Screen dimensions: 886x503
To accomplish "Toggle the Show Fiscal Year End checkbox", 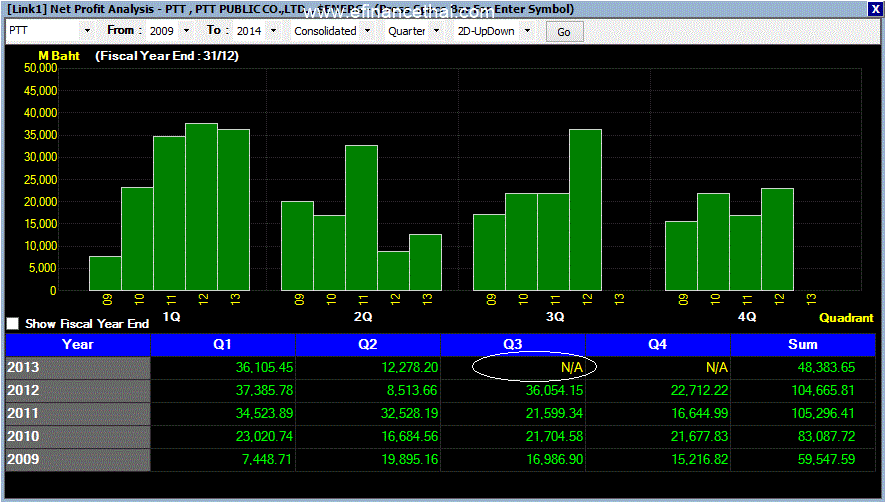I will pyautogui.click(x=12, y=323).
